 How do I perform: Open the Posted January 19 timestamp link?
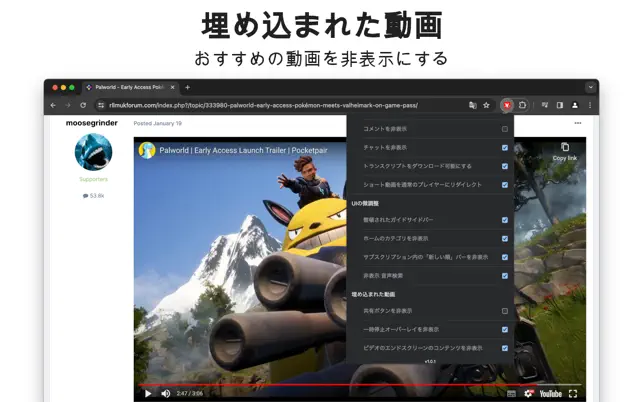[157, 123]
